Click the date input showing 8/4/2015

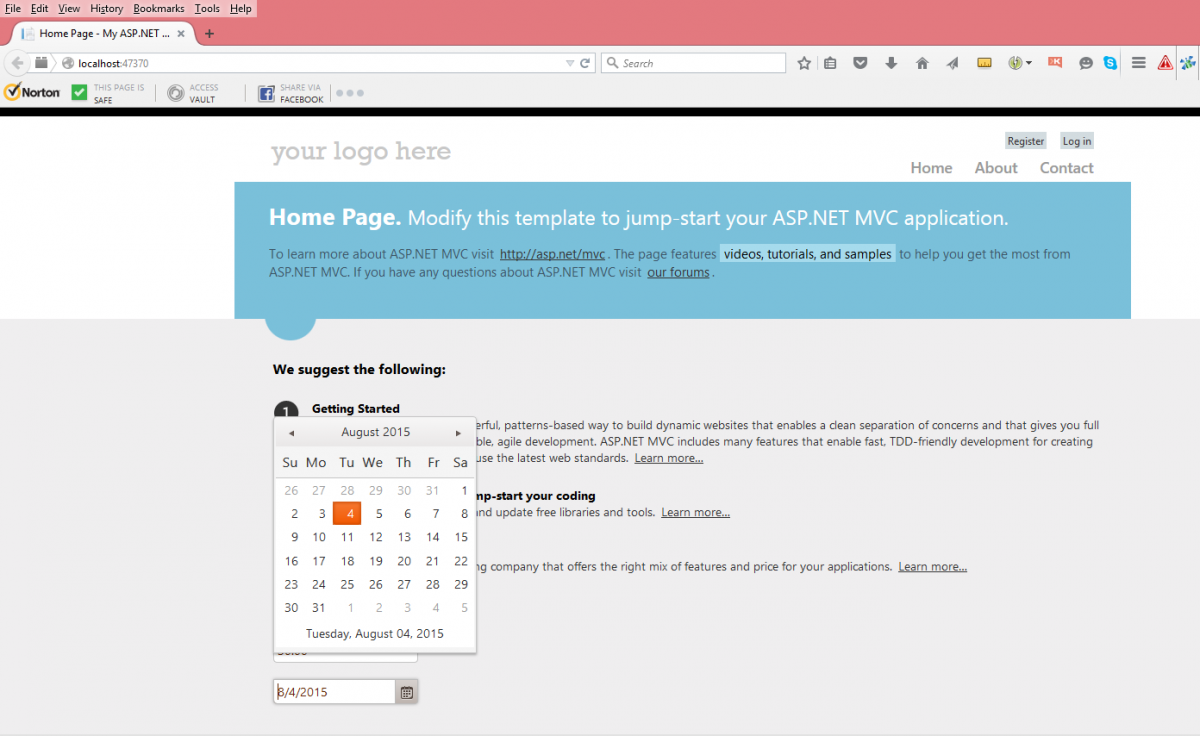pyautogui.click(x=334, y=692)
